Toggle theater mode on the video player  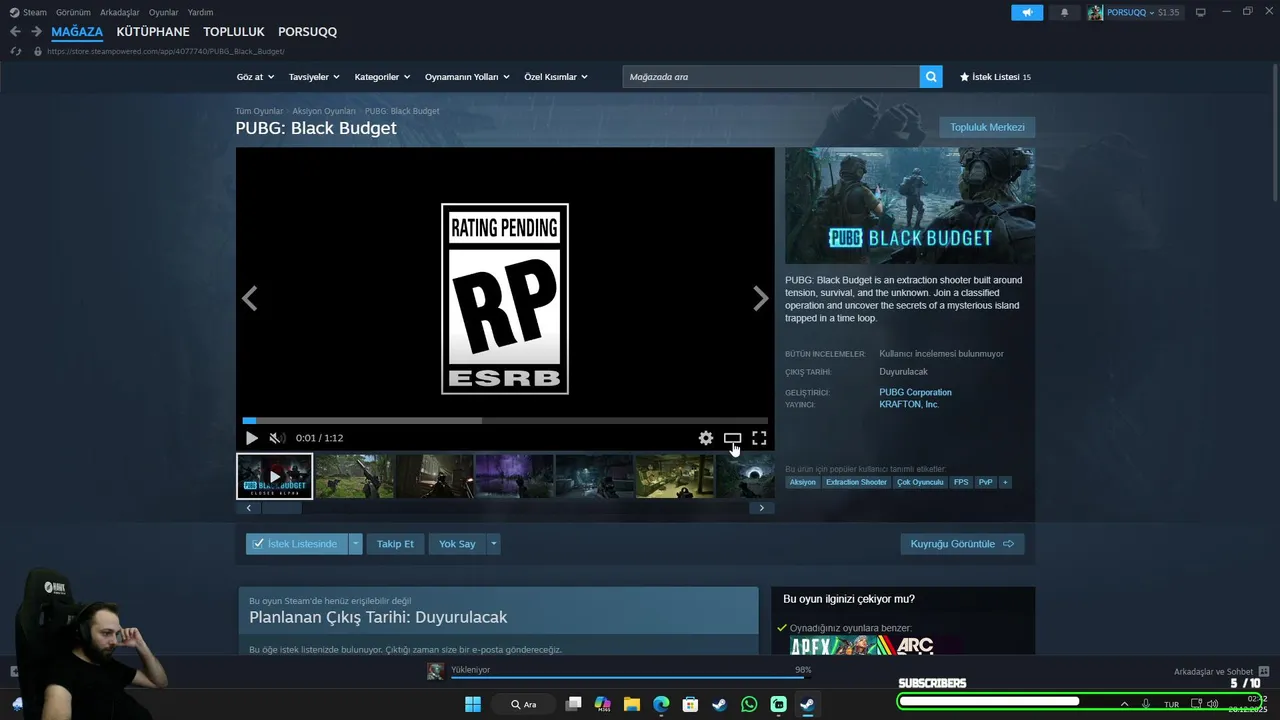(732, 438)
